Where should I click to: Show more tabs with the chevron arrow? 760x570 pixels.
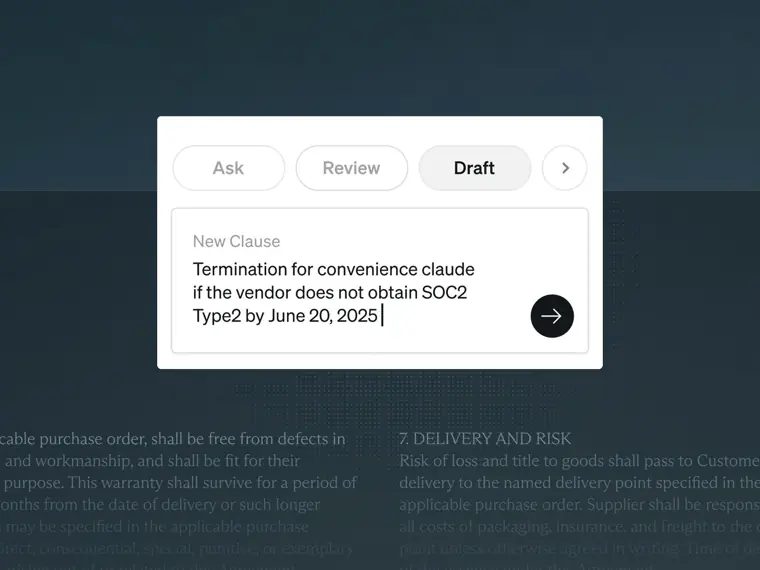(565, 168)
